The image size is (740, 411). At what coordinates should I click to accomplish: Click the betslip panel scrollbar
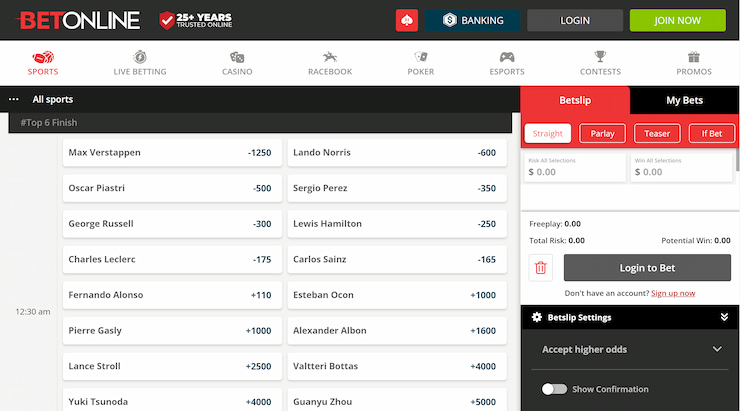pyautogui.click(x=737, y=159)
